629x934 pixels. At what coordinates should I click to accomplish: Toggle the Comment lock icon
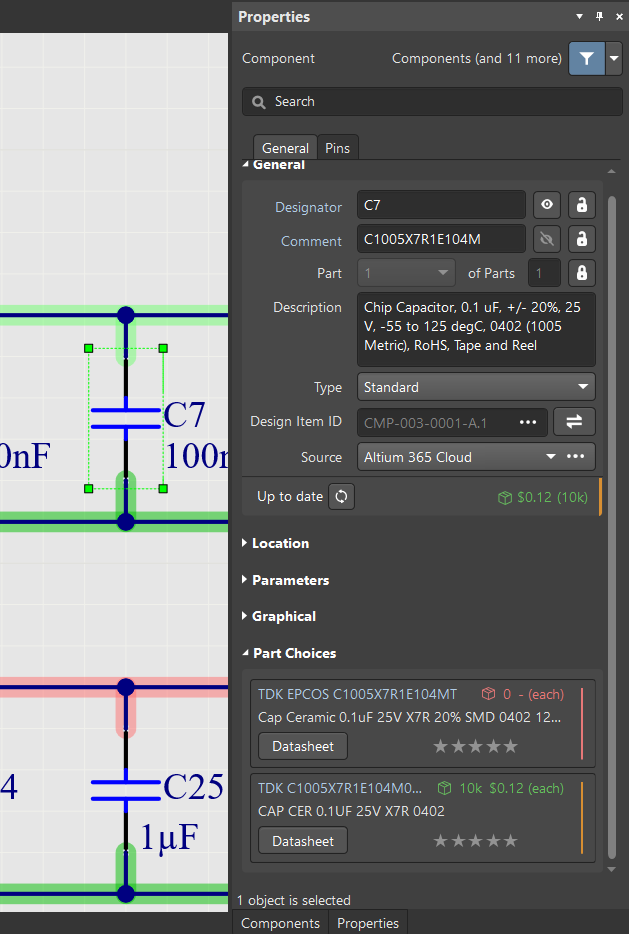click(581, 240)
